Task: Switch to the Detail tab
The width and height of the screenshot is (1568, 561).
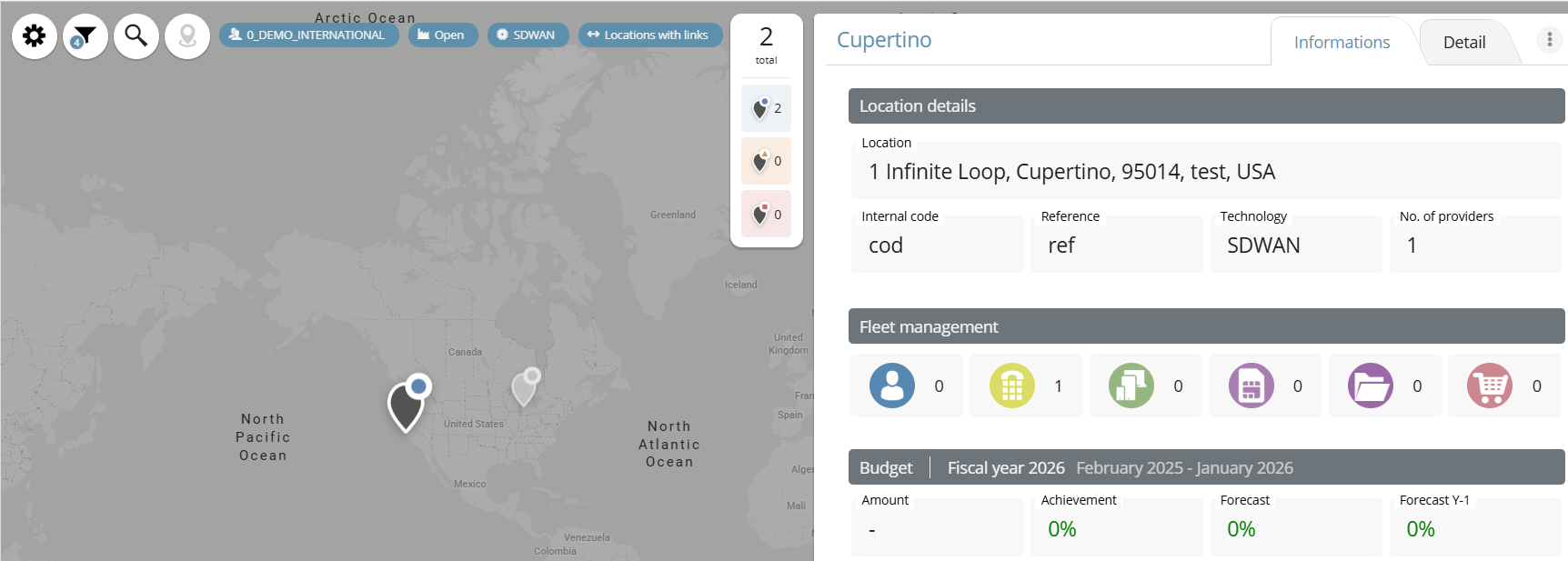Action: (x=1463, y=43)
